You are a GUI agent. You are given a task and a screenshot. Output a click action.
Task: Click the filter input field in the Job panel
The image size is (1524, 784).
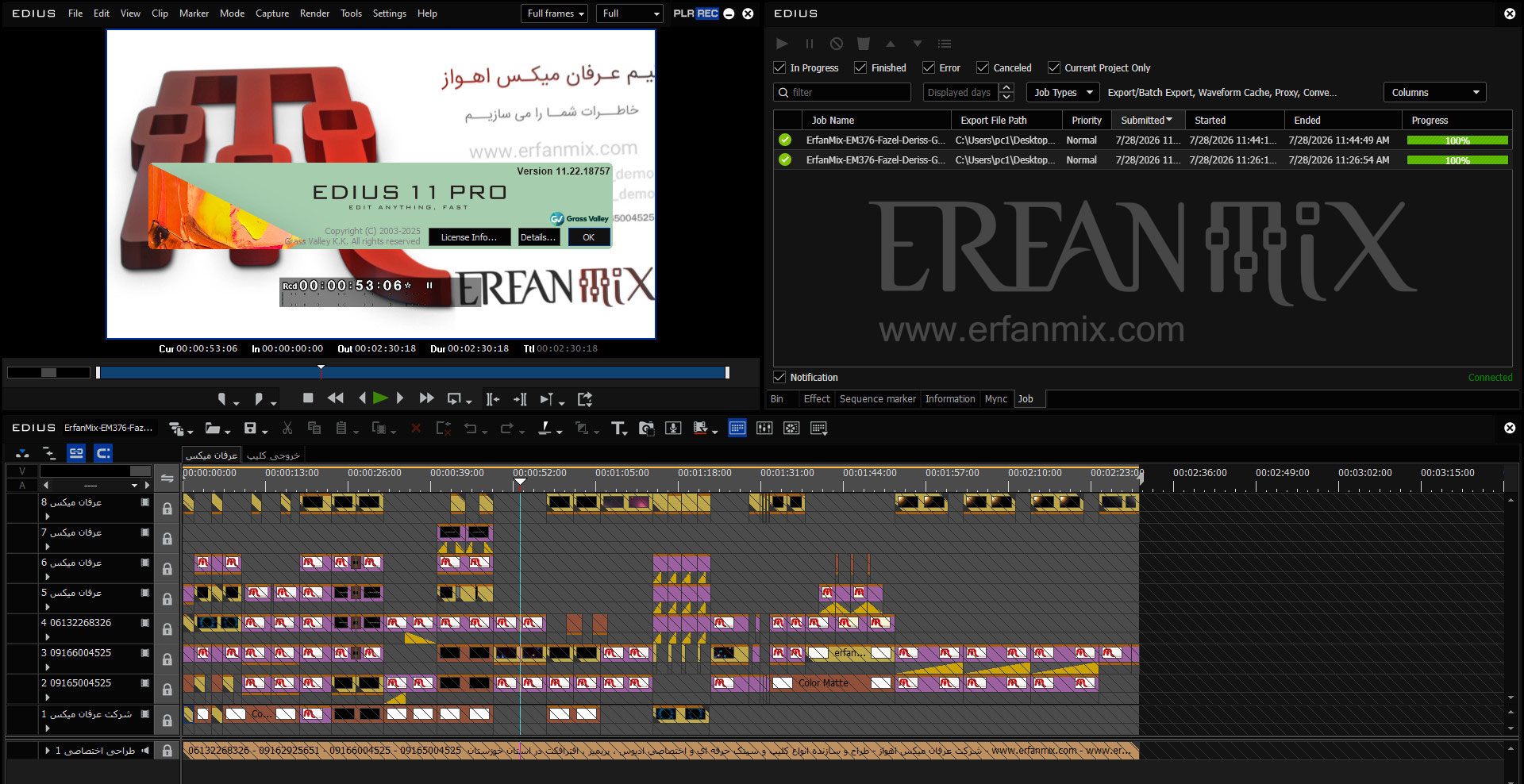point(842,92)
